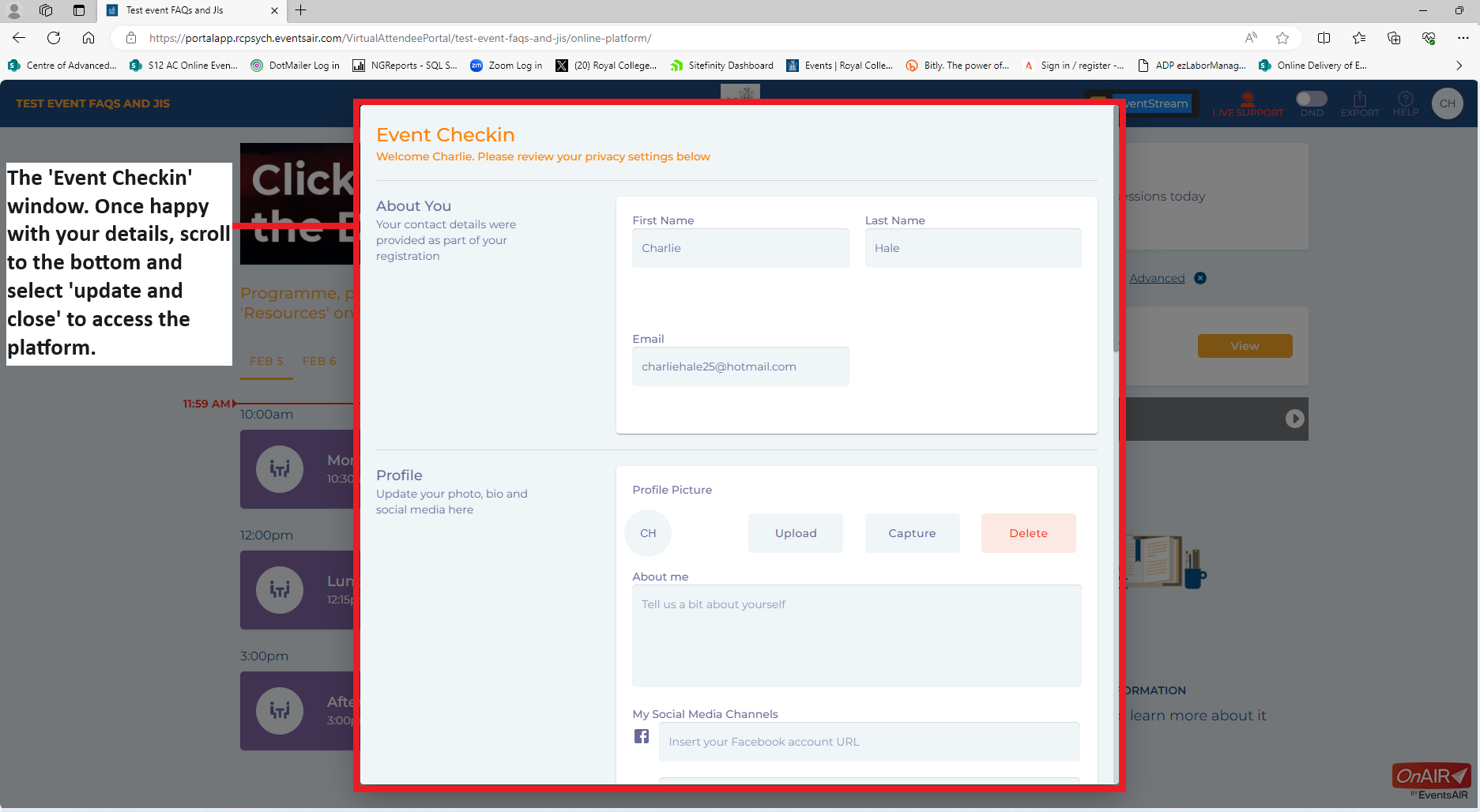Toggle the DND switch
This screenshot has width=1480, height=812.
tap(1311, 100)
